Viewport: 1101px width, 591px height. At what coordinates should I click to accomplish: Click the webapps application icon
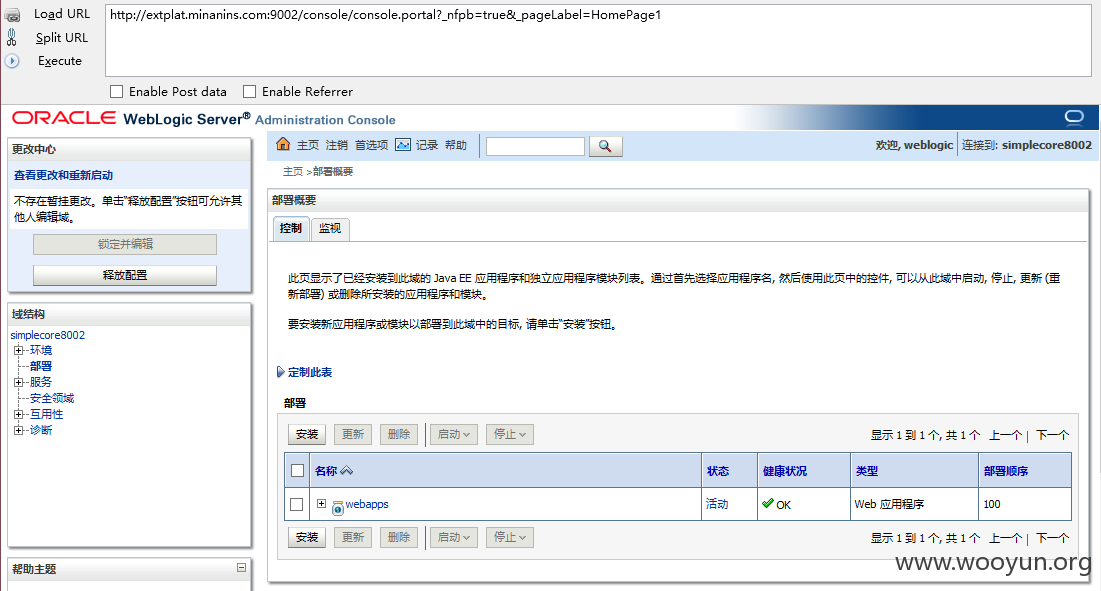[338, 507]
